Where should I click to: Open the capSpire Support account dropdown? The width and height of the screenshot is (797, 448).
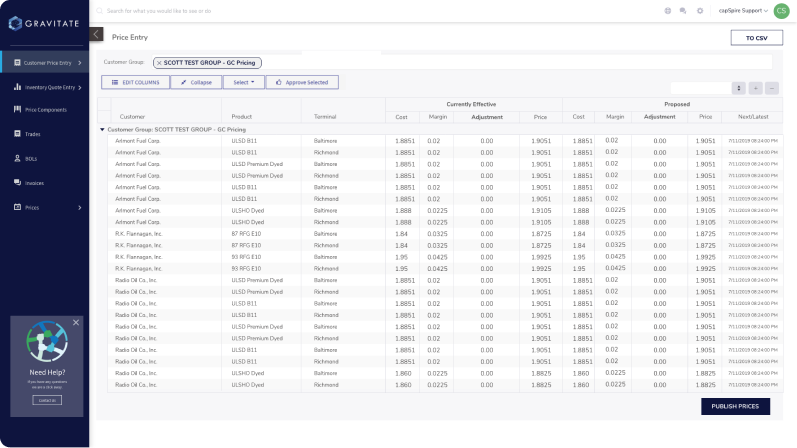coord(743,10)
